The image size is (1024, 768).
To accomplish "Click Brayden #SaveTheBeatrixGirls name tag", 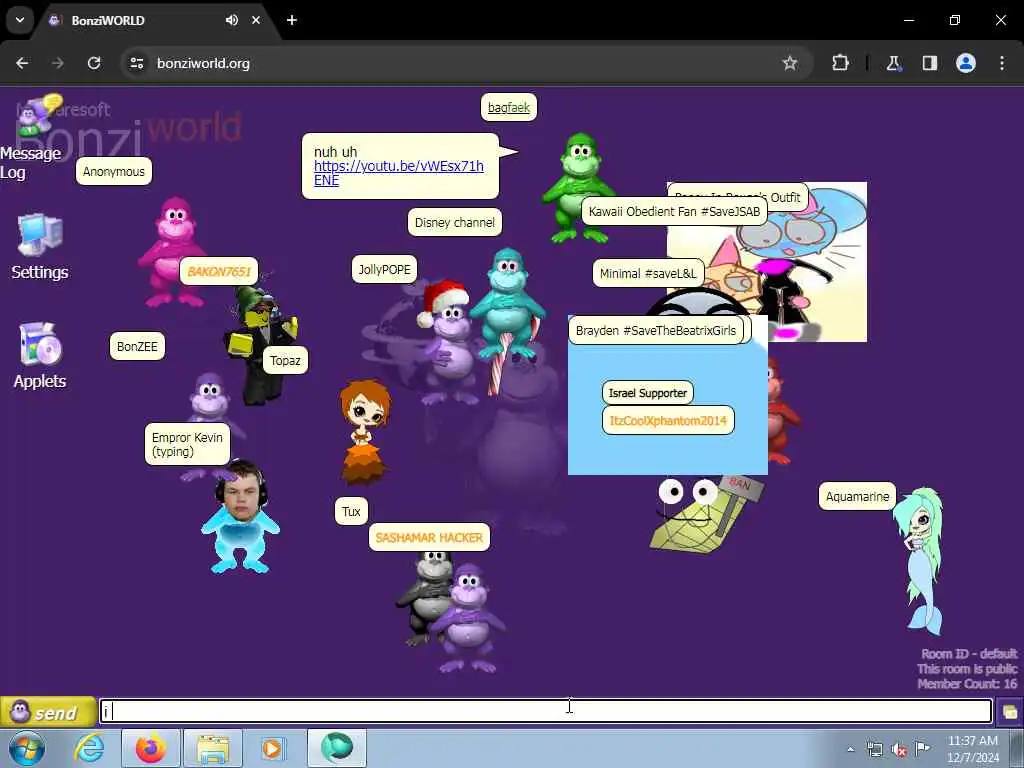I will click(656, 330).
